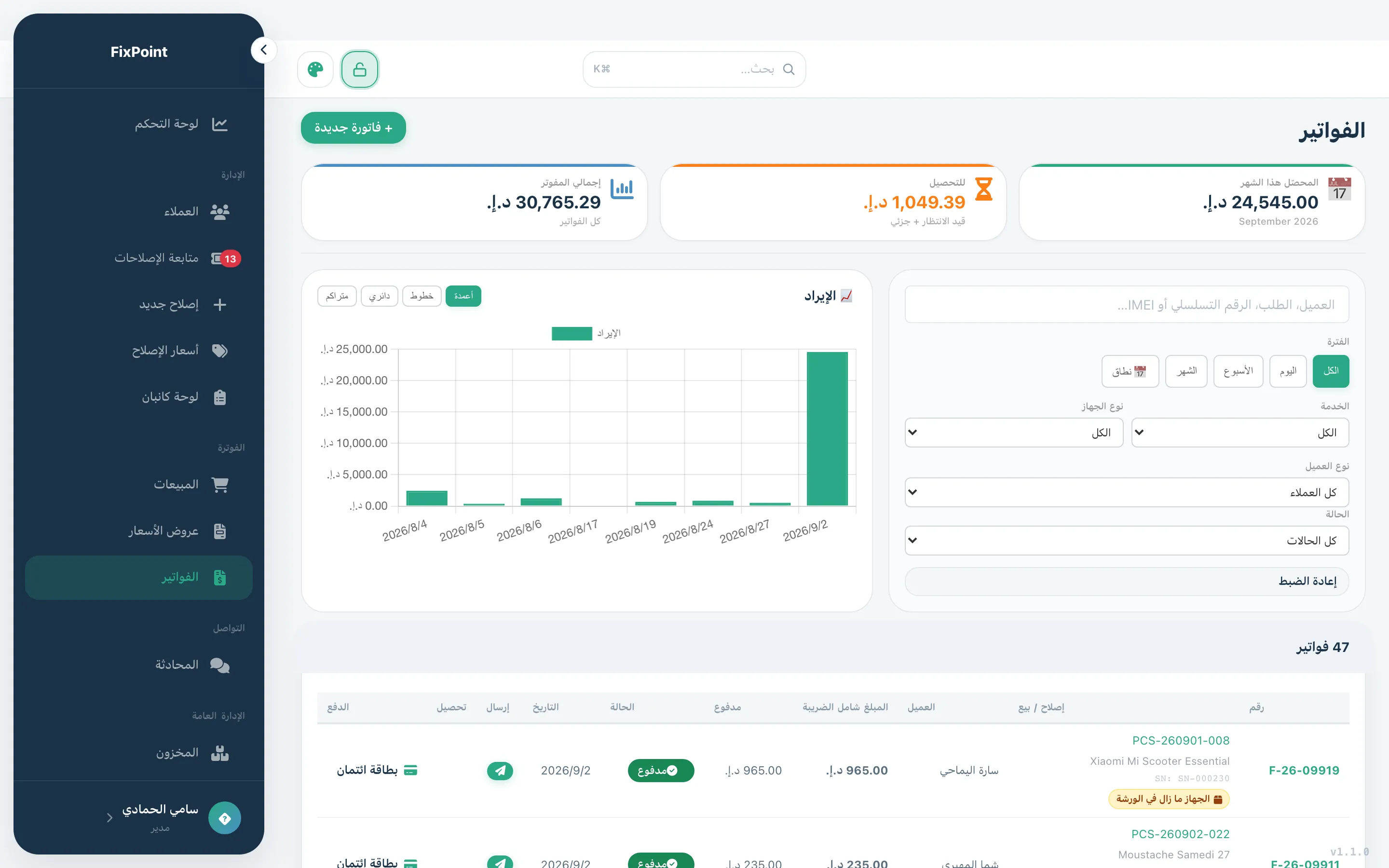The width and height of the screenshot is (1389, 868).
Task: Select اليوم period filter
Action: pyautogui.click(x=1288, y=371)
